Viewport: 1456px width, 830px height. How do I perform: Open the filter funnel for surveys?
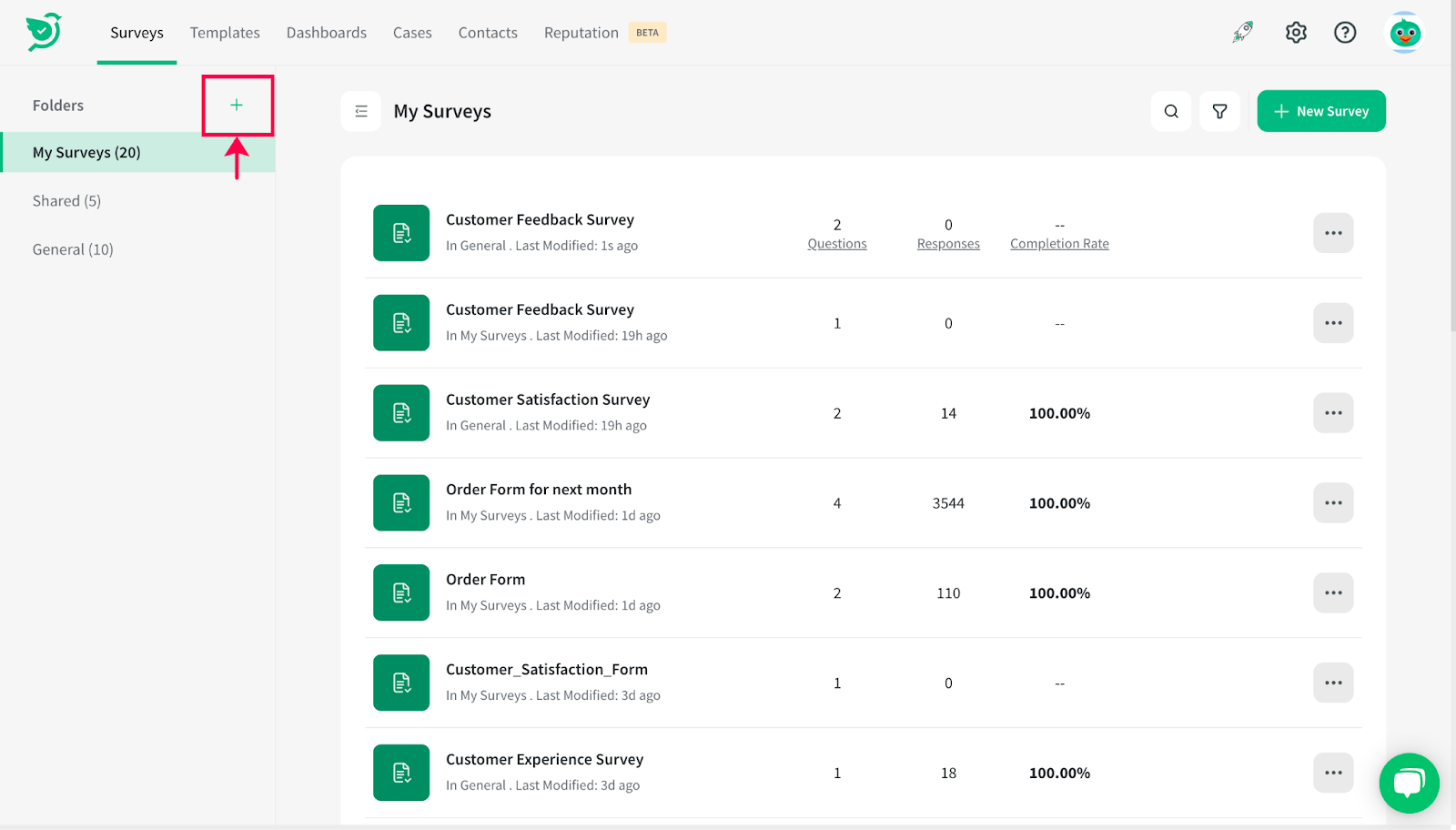[x=1219, y=111]
